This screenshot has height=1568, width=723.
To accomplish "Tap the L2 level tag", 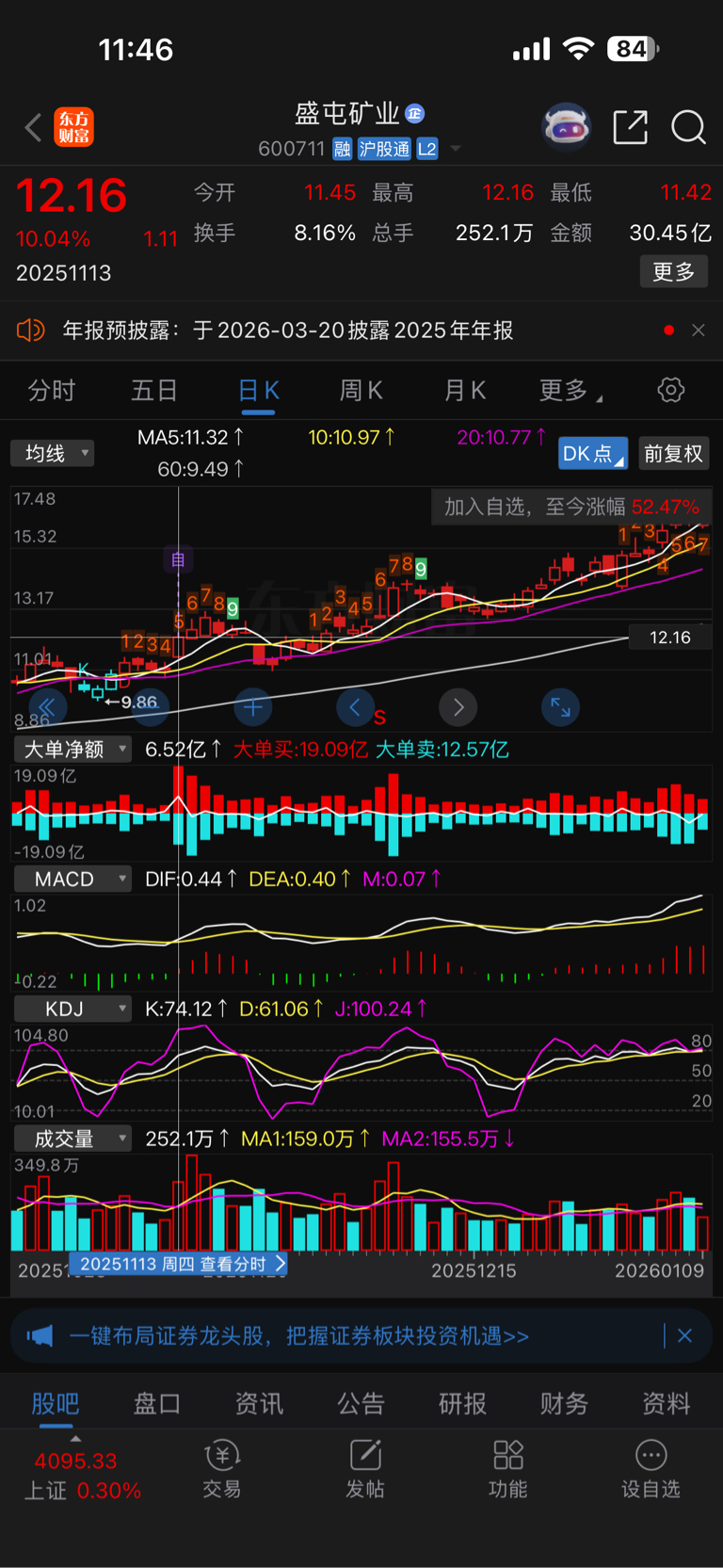I will click(x=427, y=149).
